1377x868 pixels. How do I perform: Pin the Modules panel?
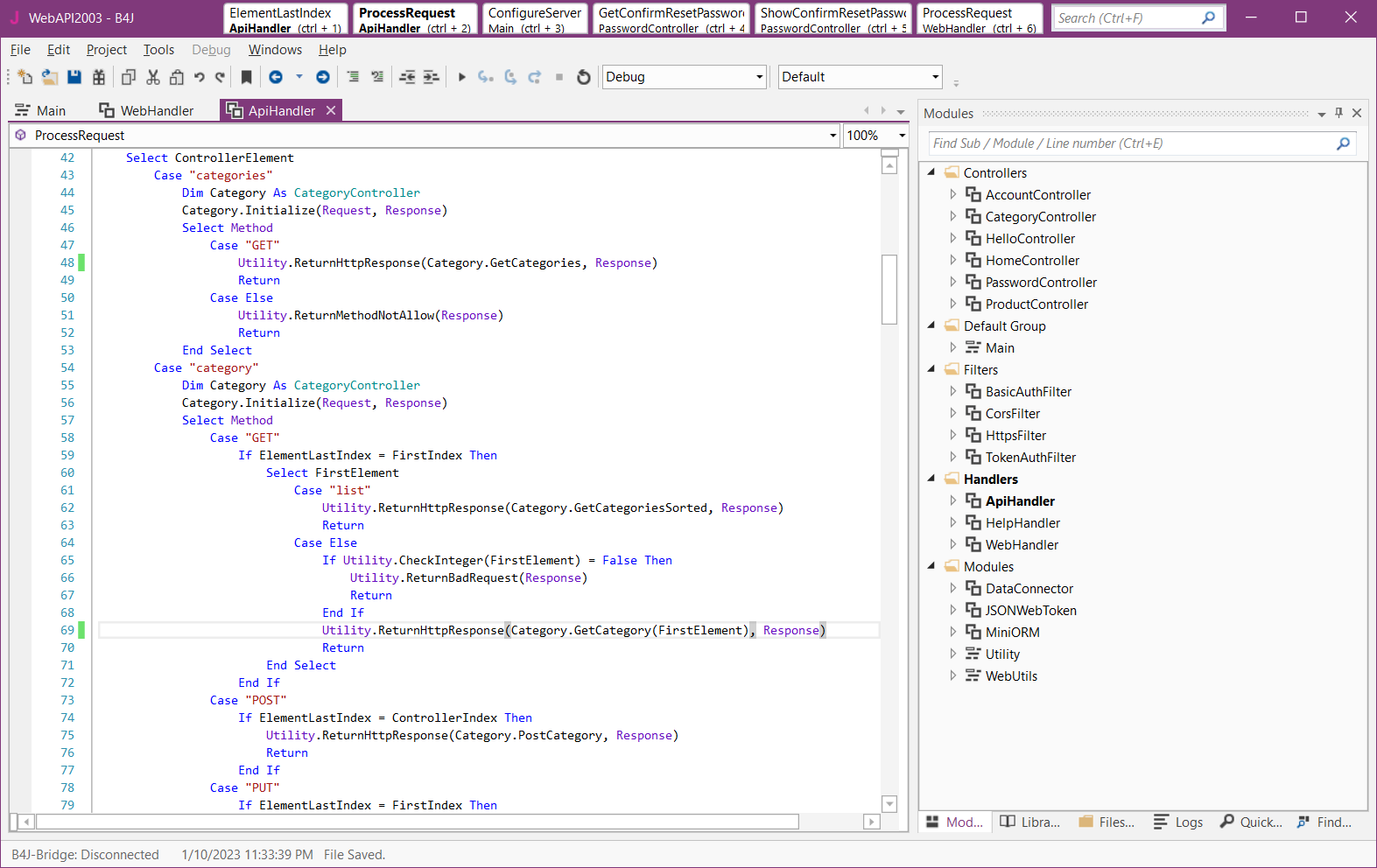coord(1338,113)
